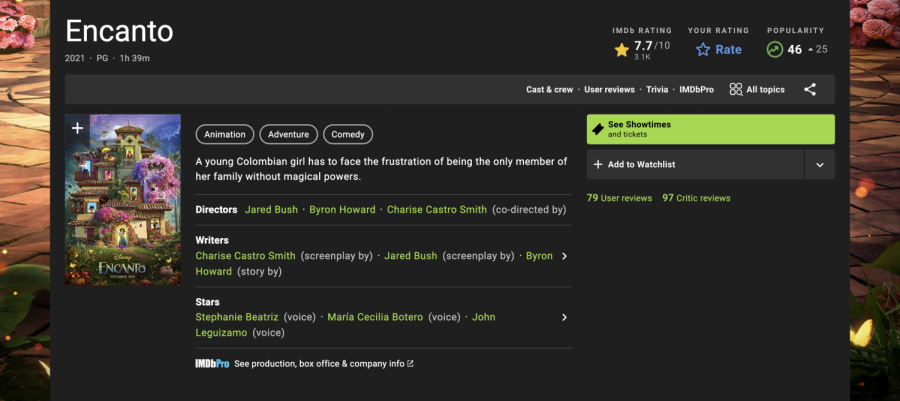The height and width of the screenshot is (401, 900).
Task: Open director Byron Howard's page
Action: coord(342,209)
